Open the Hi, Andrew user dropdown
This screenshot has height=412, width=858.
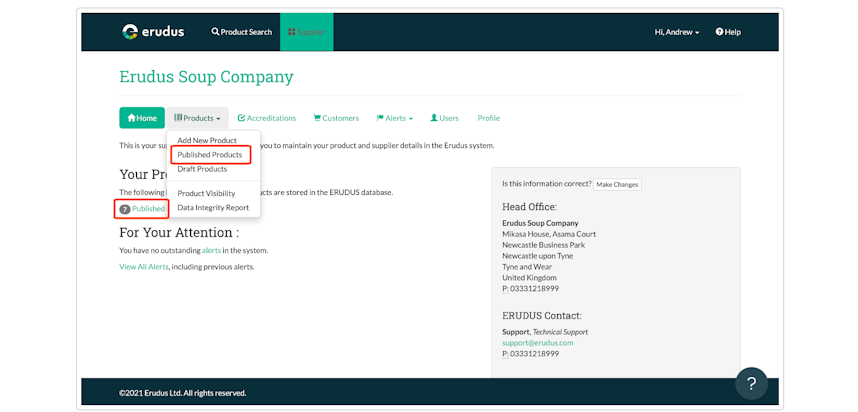tap(677, 32)
